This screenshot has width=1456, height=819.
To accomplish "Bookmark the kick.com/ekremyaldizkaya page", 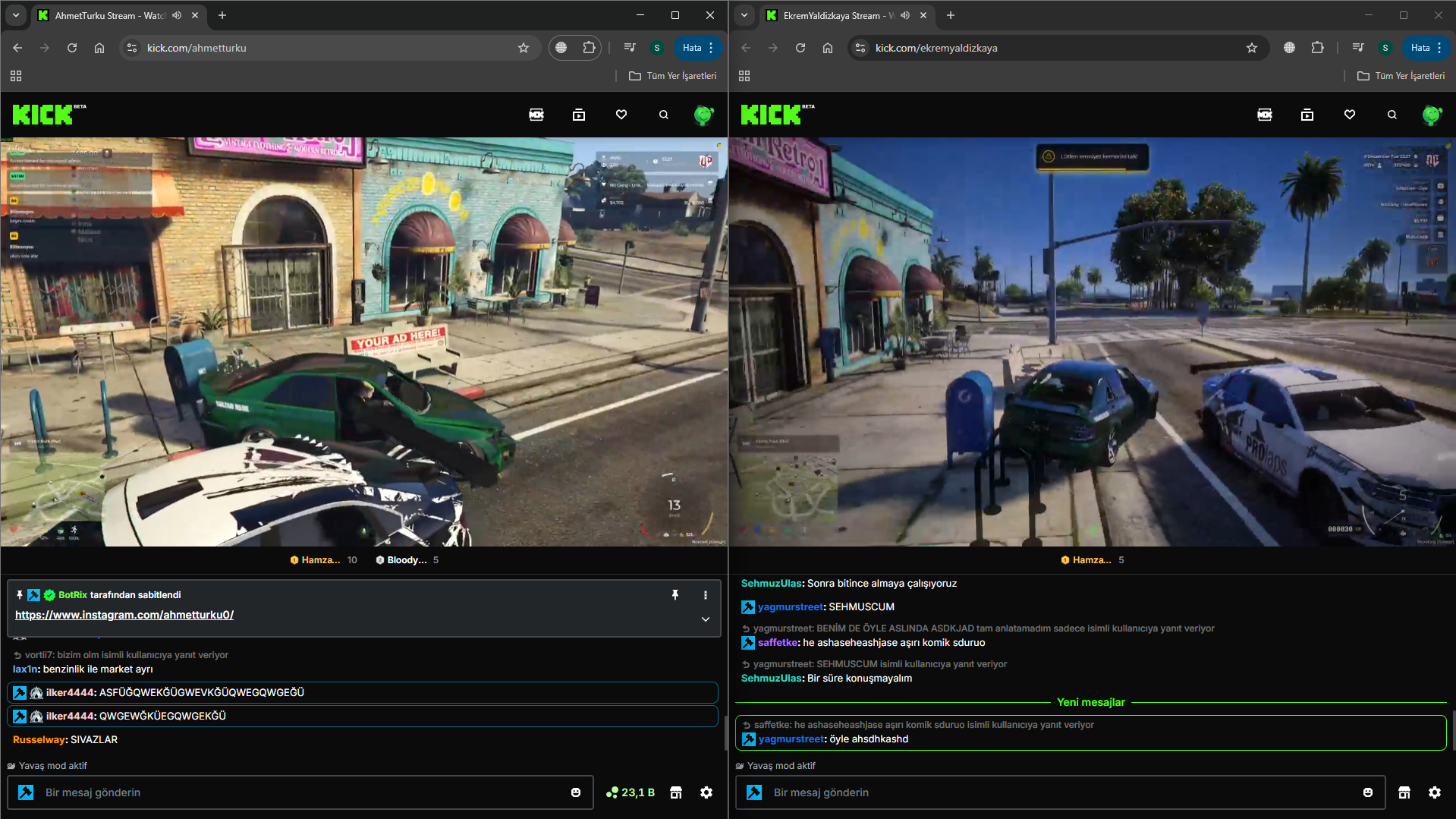I will (1252, 48).
